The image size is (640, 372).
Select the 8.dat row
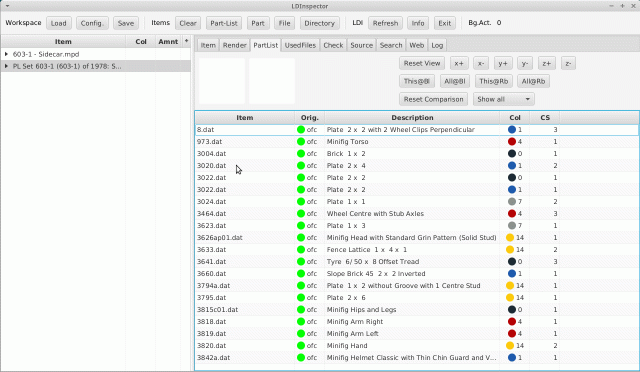(x=417, y=129)
